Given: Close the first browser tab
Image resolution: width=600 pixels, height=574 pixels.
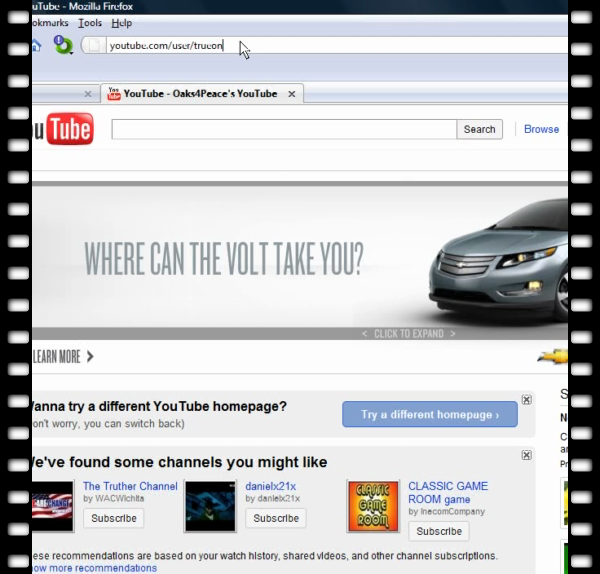Looking at the screenshot, I should pos(88,94).
